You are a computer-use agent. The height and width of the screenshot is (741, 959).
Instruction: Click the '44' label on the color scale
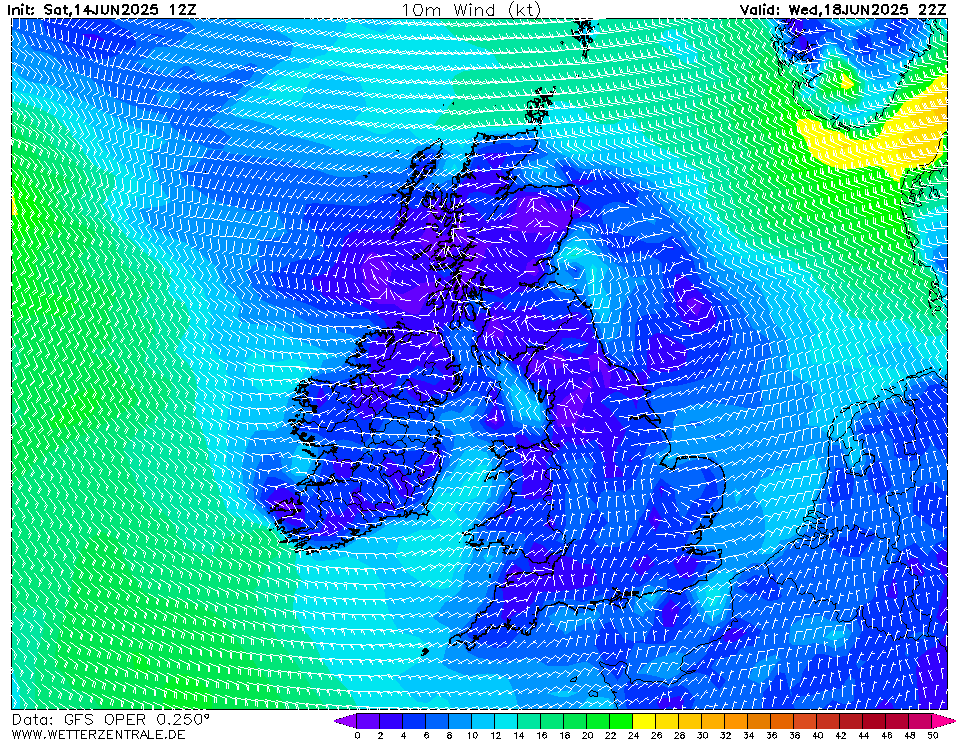[x=864, y=735]
